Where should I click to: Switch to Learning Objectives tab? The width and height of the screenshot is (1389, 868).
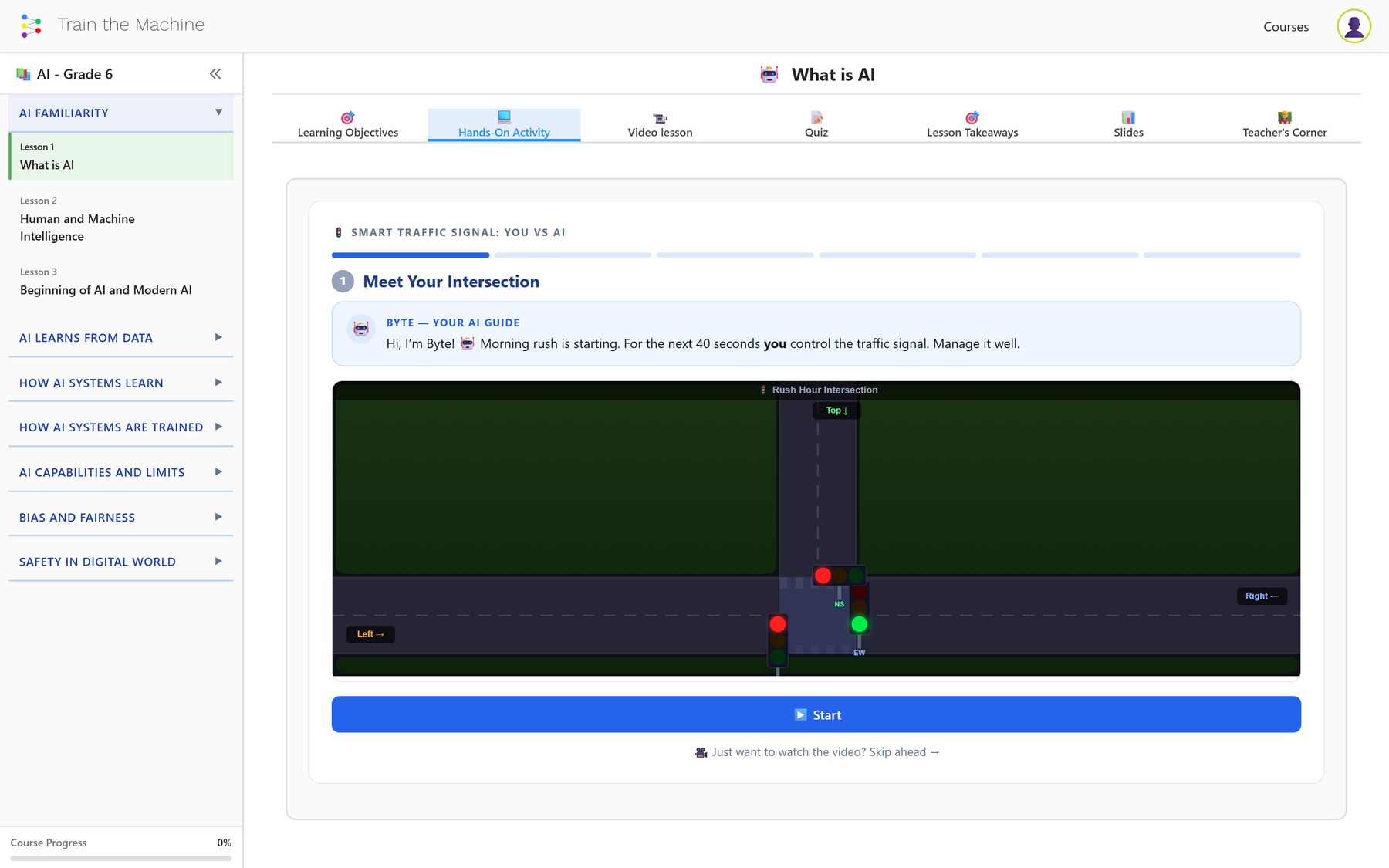pyautogui.click(x=348, y=125)
